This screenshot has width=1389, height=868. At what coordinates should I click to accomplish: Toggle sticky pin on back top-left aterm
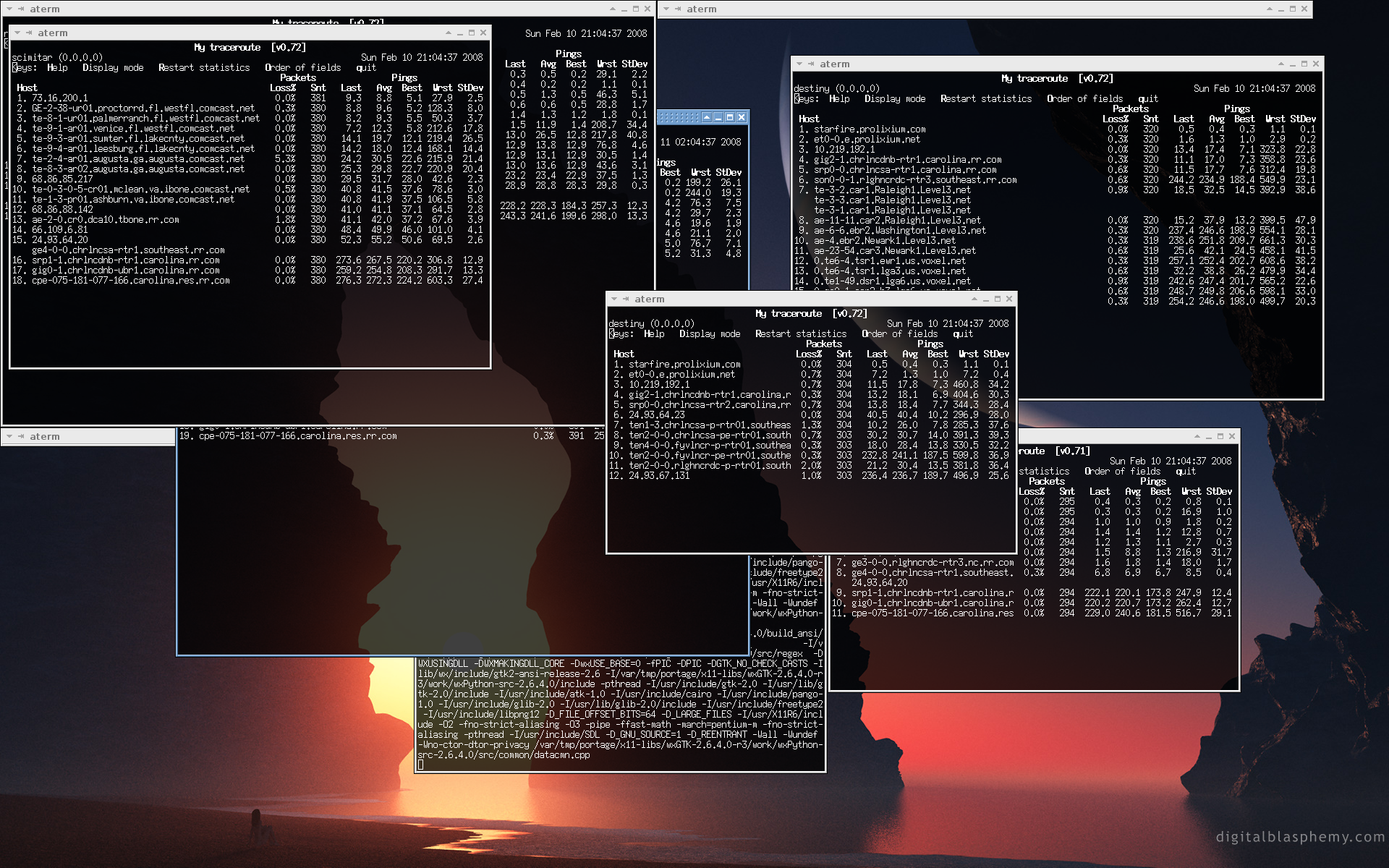click(x=22, y=9)
